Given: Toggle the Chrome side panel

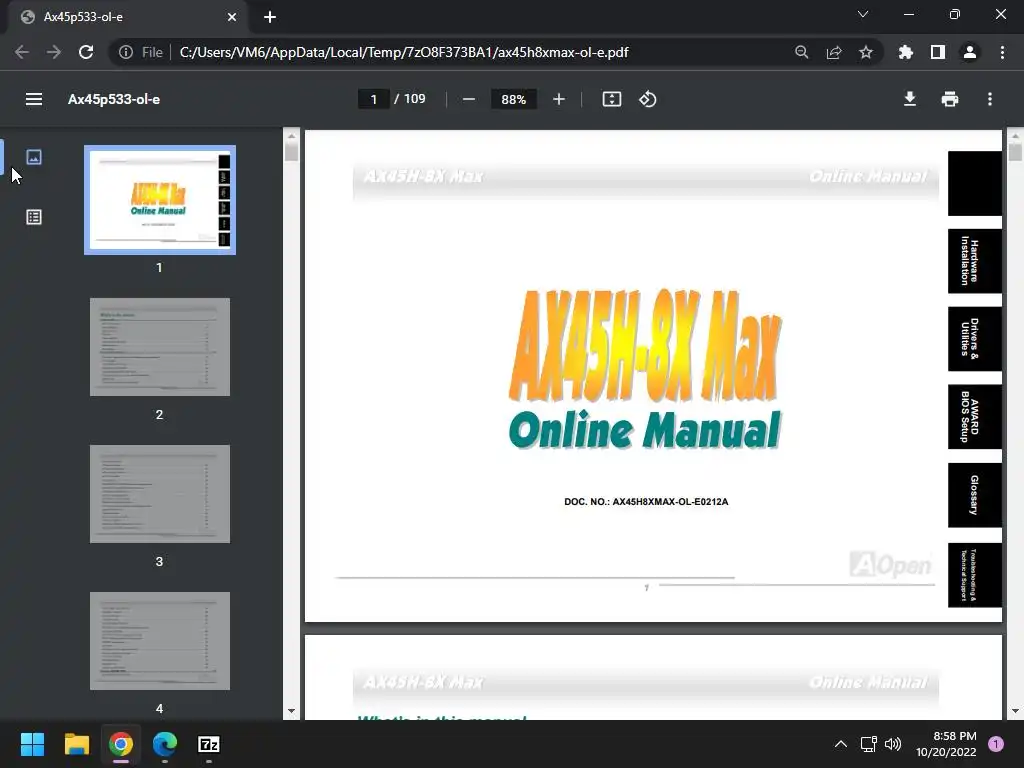Looking at the screenshot, I should pos(938,52).
